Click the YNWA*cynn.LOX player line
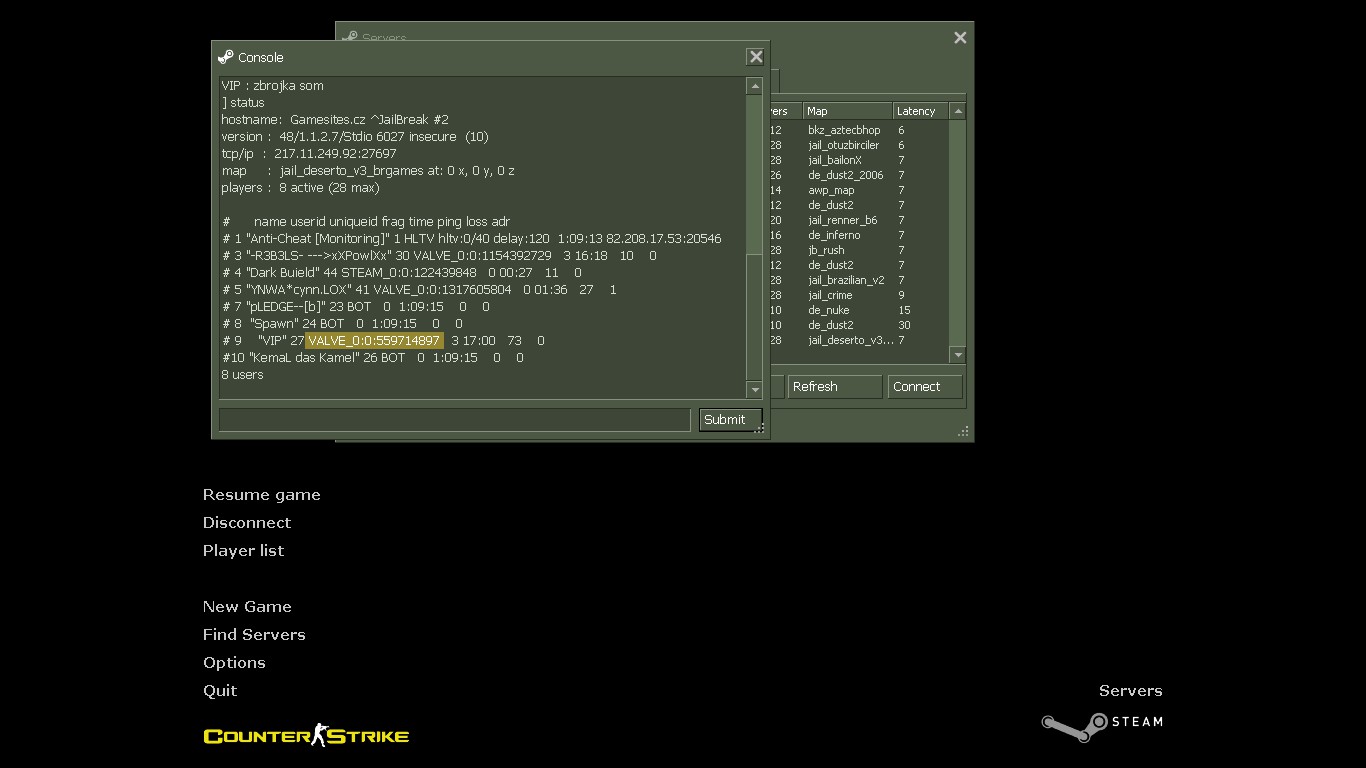 coord(420,290)
